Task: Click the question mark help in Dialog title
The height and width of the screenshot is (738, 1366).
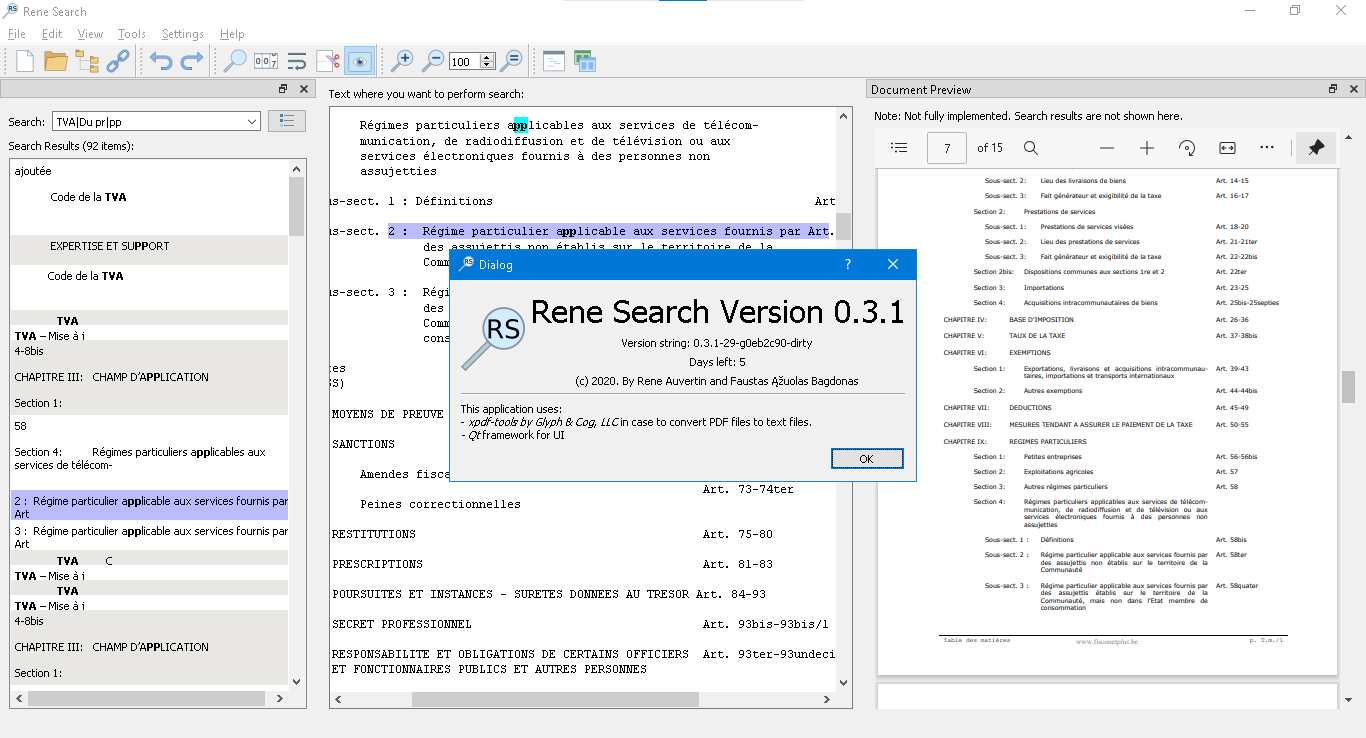Action: [x=848, y=265]
